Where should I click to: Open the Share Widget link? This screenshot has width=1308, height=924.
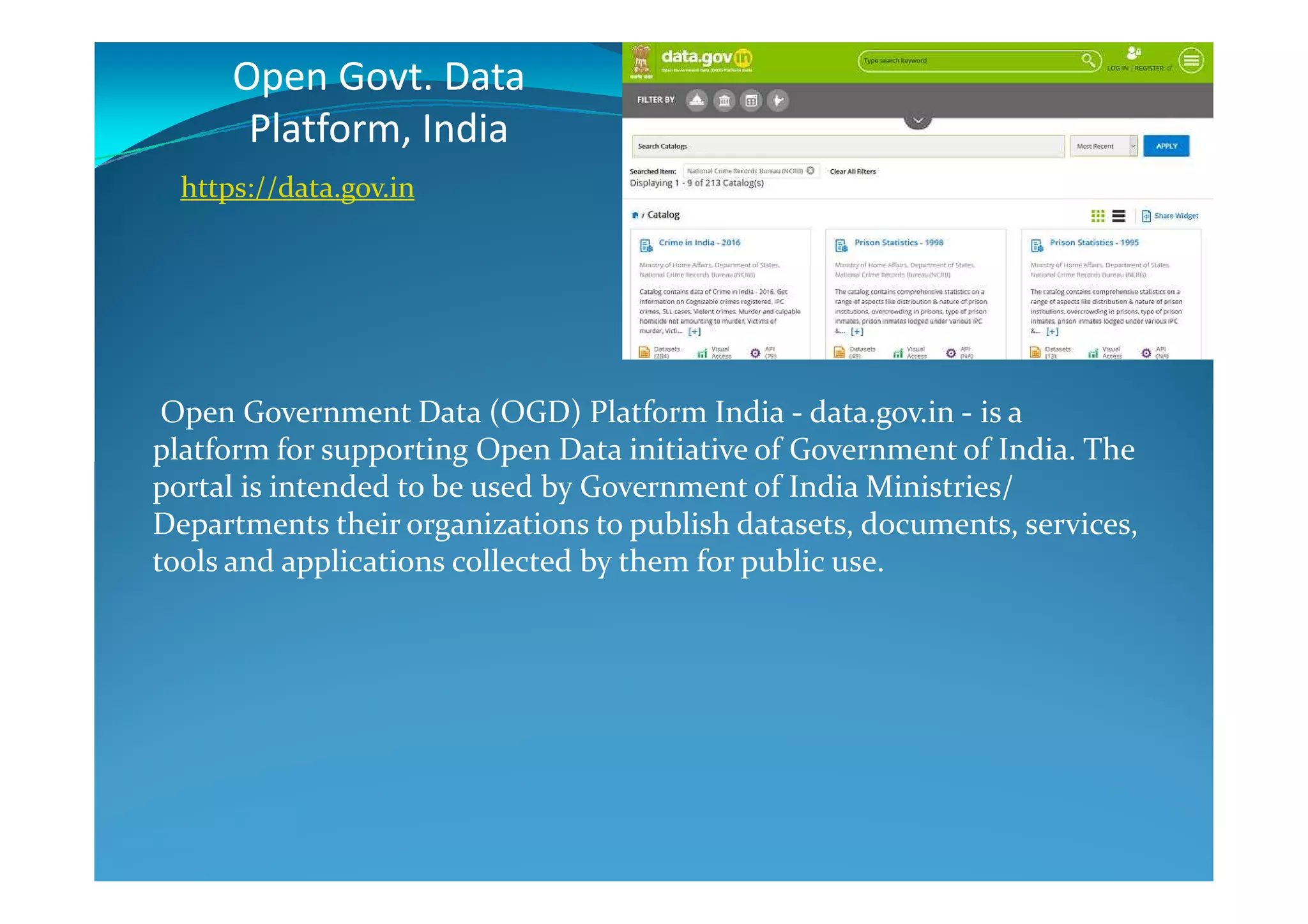click(x=1176, y=216)
